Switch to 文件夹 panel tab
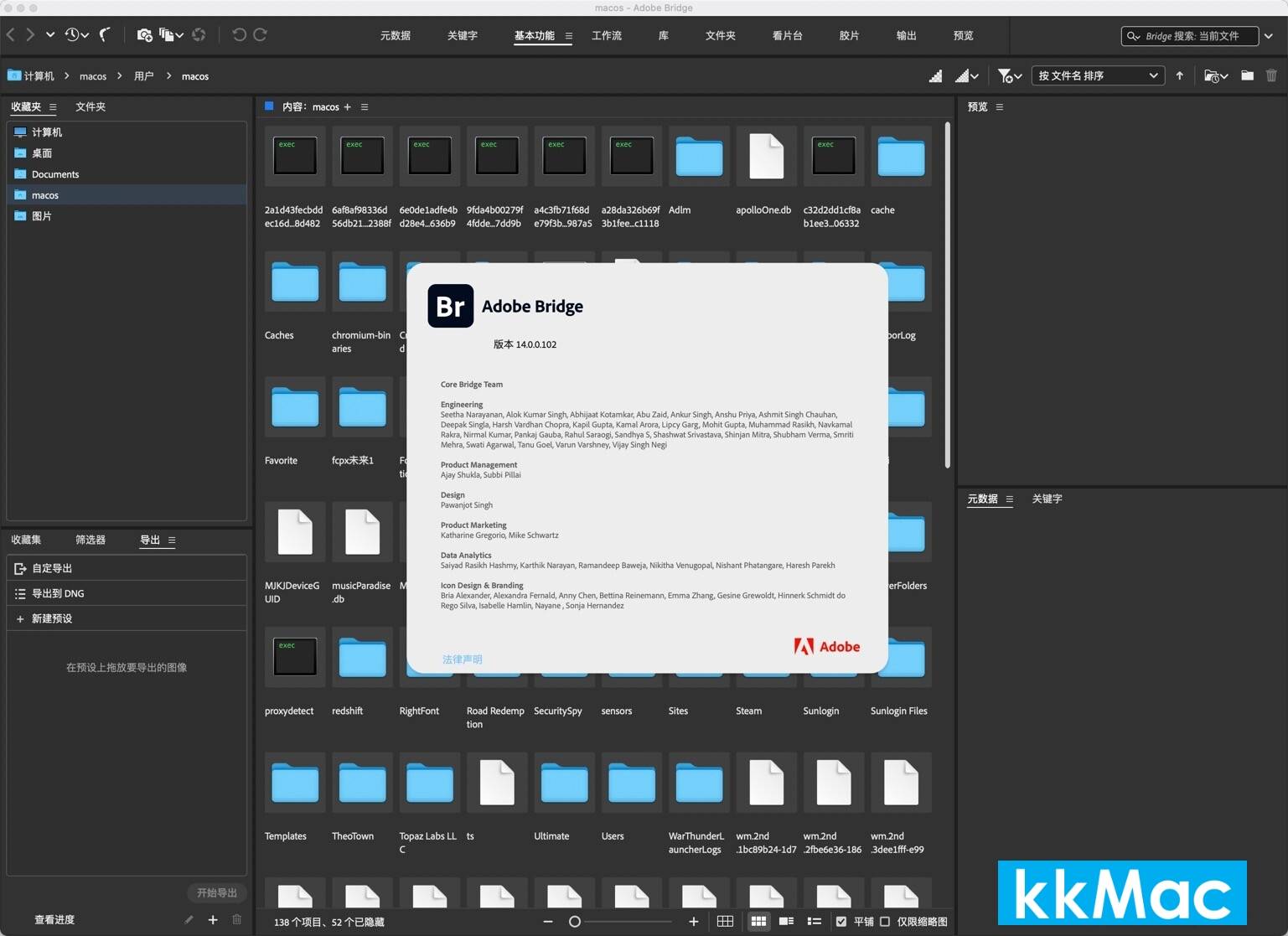Image resolution: width=1288 pixels, height=936 pixels. click(x=91, y=107)
